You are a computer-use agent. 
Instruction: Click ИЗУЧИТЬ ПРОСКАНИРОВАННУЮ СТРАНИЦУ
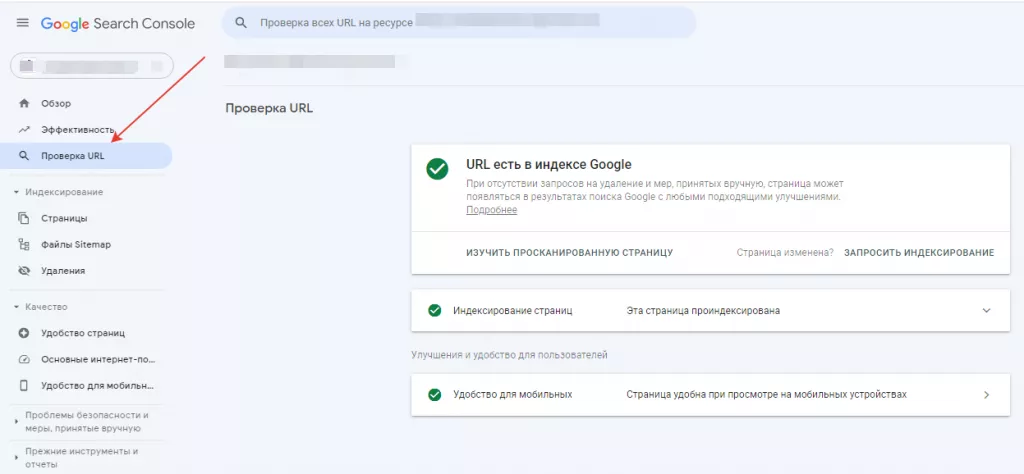coord(569,253)
